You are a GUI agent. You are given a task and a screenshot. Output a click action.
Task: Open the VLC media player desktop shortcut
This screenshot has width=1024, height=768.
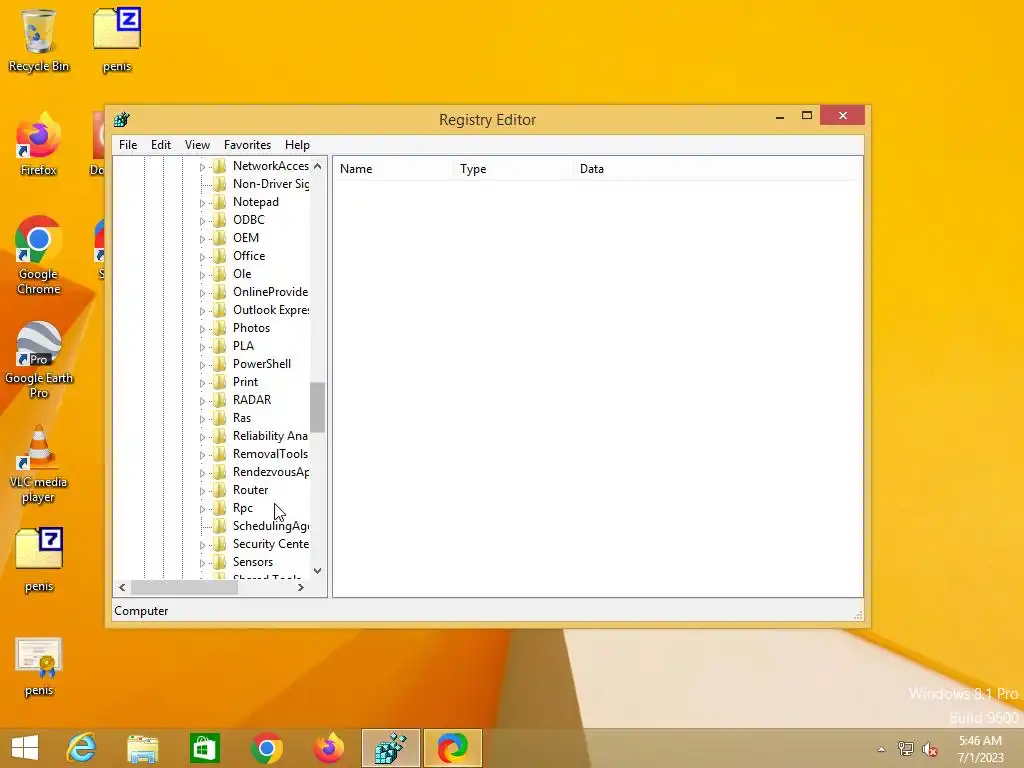pos(39,464)
